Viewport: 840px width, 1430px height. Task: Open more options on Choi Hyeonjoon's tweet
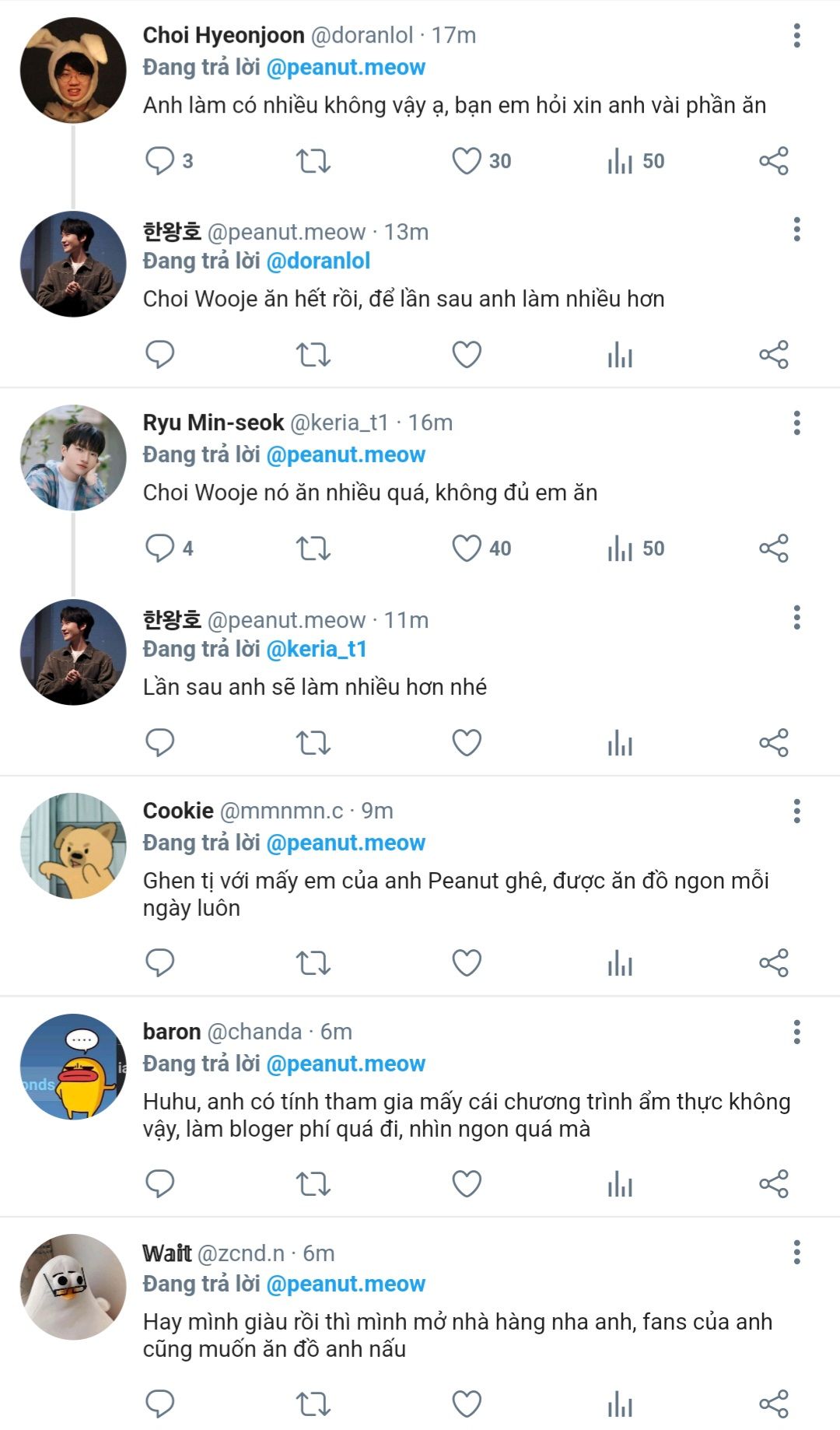[x=796, y=36]
